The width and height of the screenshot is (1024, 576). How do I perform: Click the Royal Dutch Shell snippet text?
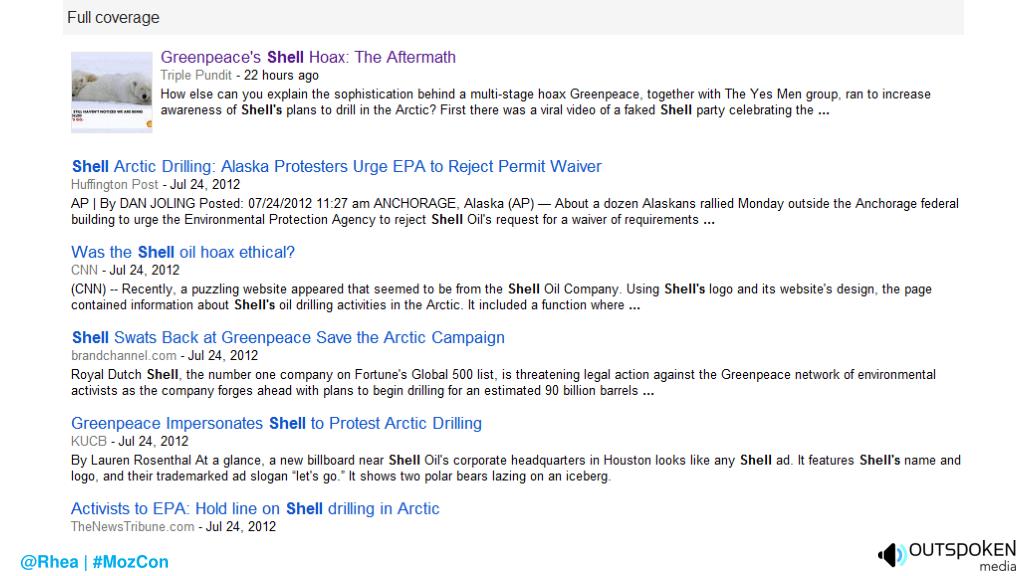(x=504, y=383)
